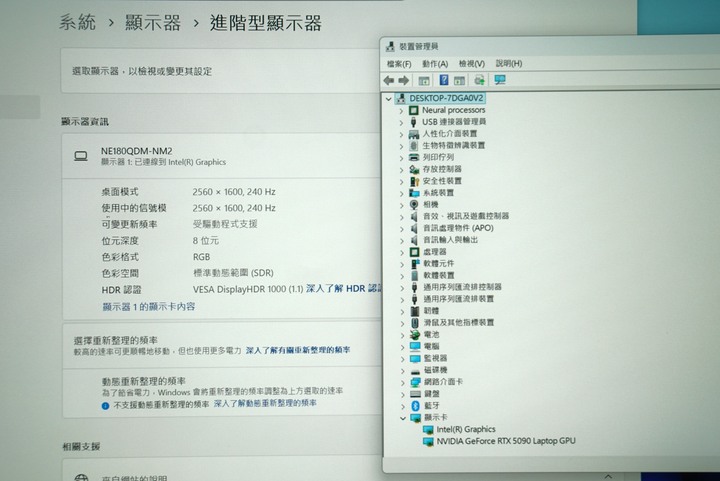This screenshot has height=481, width=720.
Task: Open 顯示器 1 的顯示卡內容 link
Action: point(149,306)
